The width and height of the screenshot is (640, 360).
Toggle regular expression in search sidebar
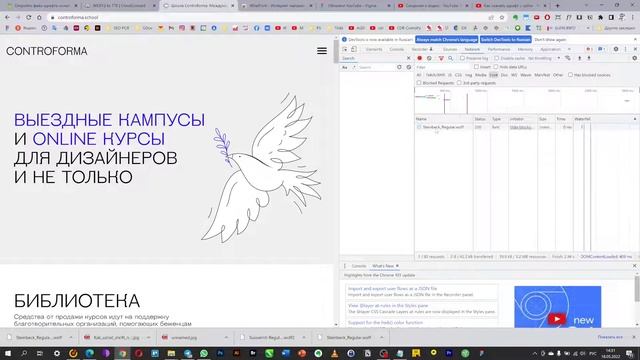354,67
